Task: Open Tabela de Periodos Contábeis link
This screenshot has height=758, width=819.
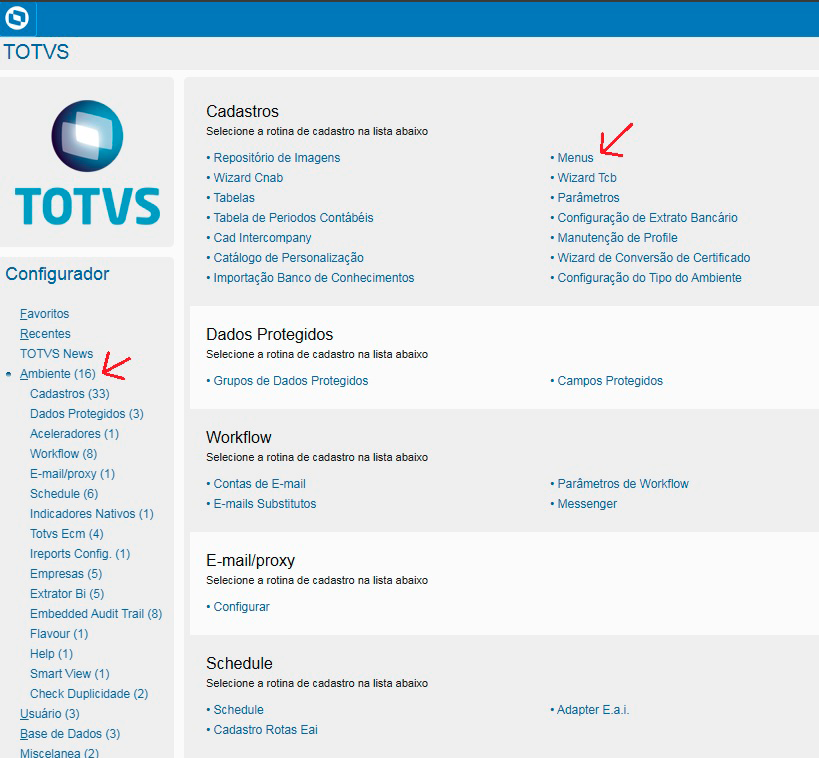Action: click(294, 218)
